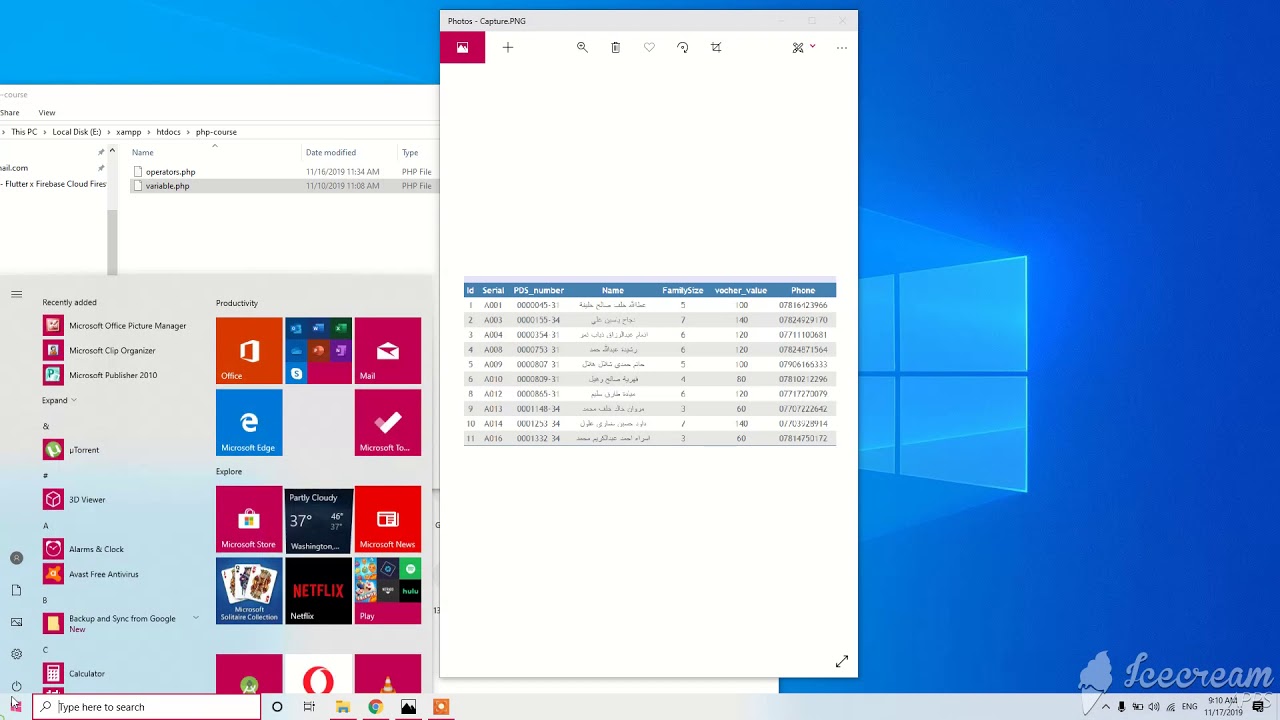The width and height of the screenshot is (1280, 720).
Task: Click the plus Add to icon in Photos
Action: (508, 47)
